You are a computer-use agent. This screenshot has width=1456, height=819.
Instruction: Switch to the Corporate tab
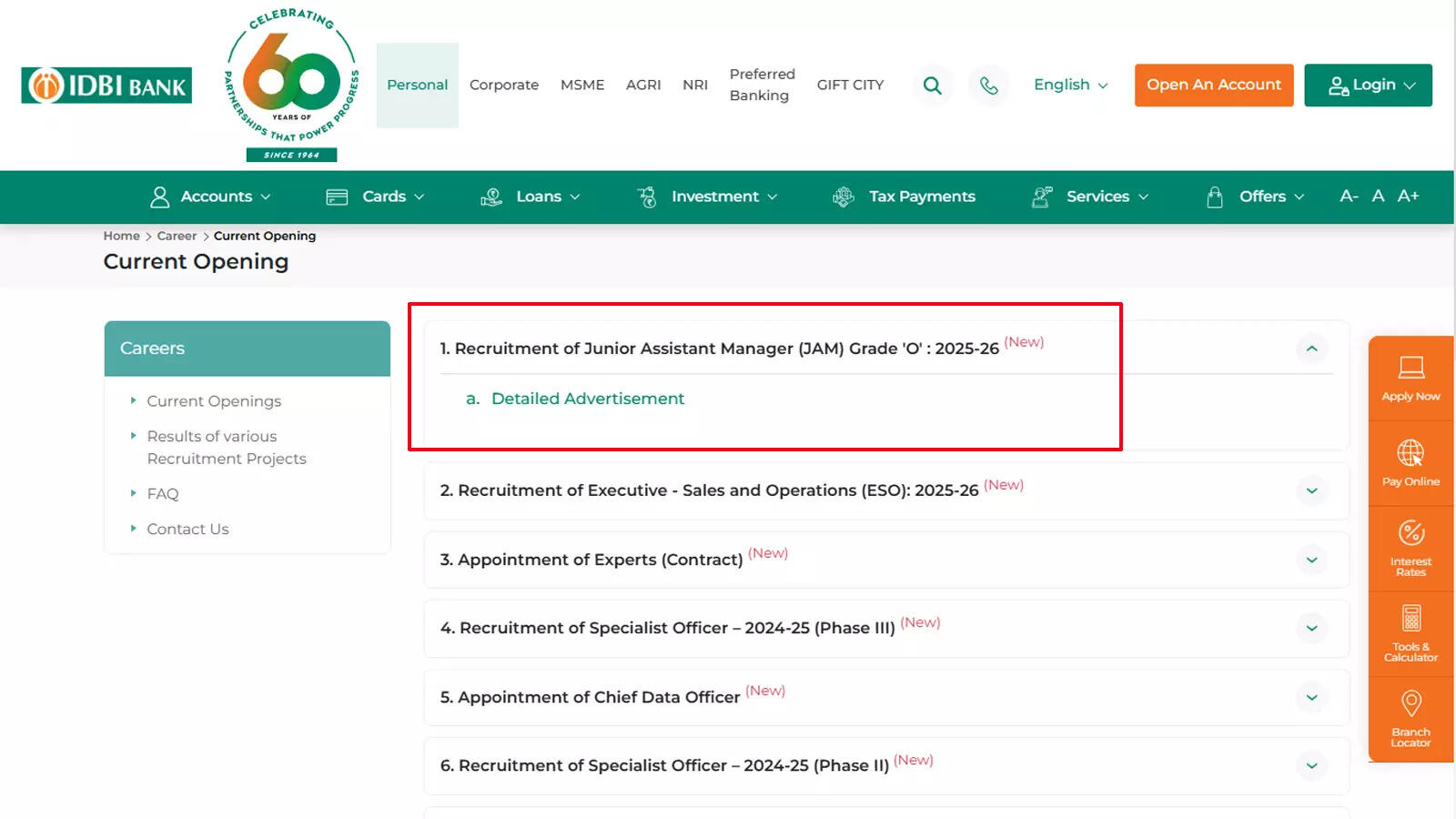(x=503, y=85)
